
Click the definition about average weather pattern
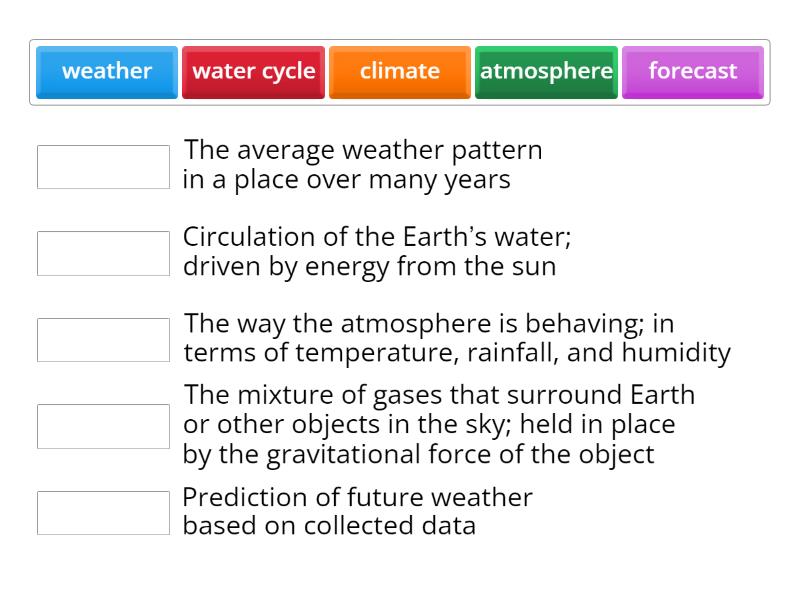[x=363, y=164]
